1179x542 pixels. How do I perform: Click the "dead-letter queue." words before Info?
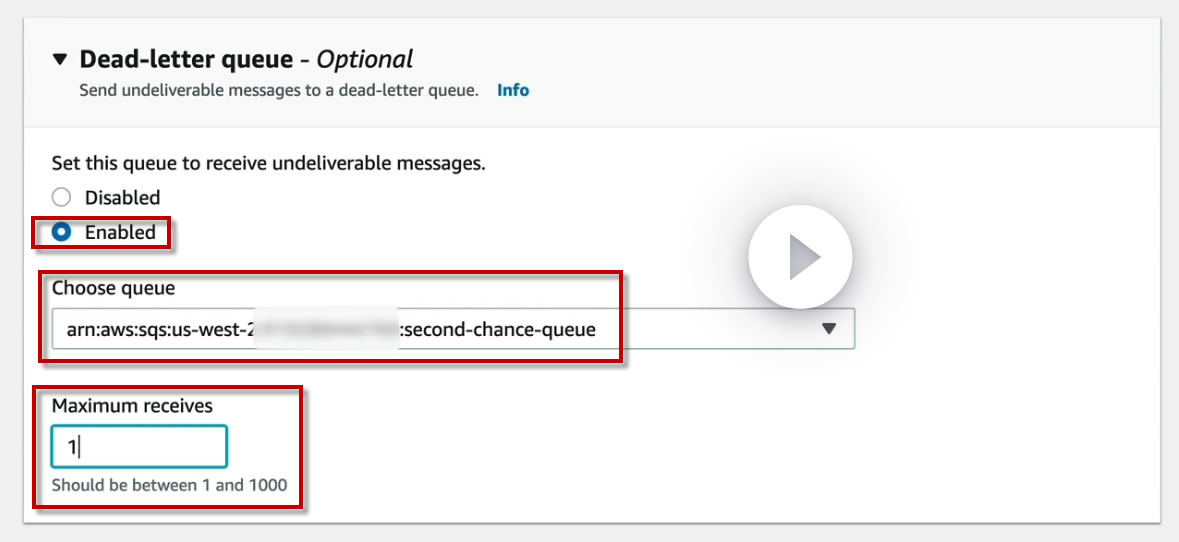click(x=422, y=90)
